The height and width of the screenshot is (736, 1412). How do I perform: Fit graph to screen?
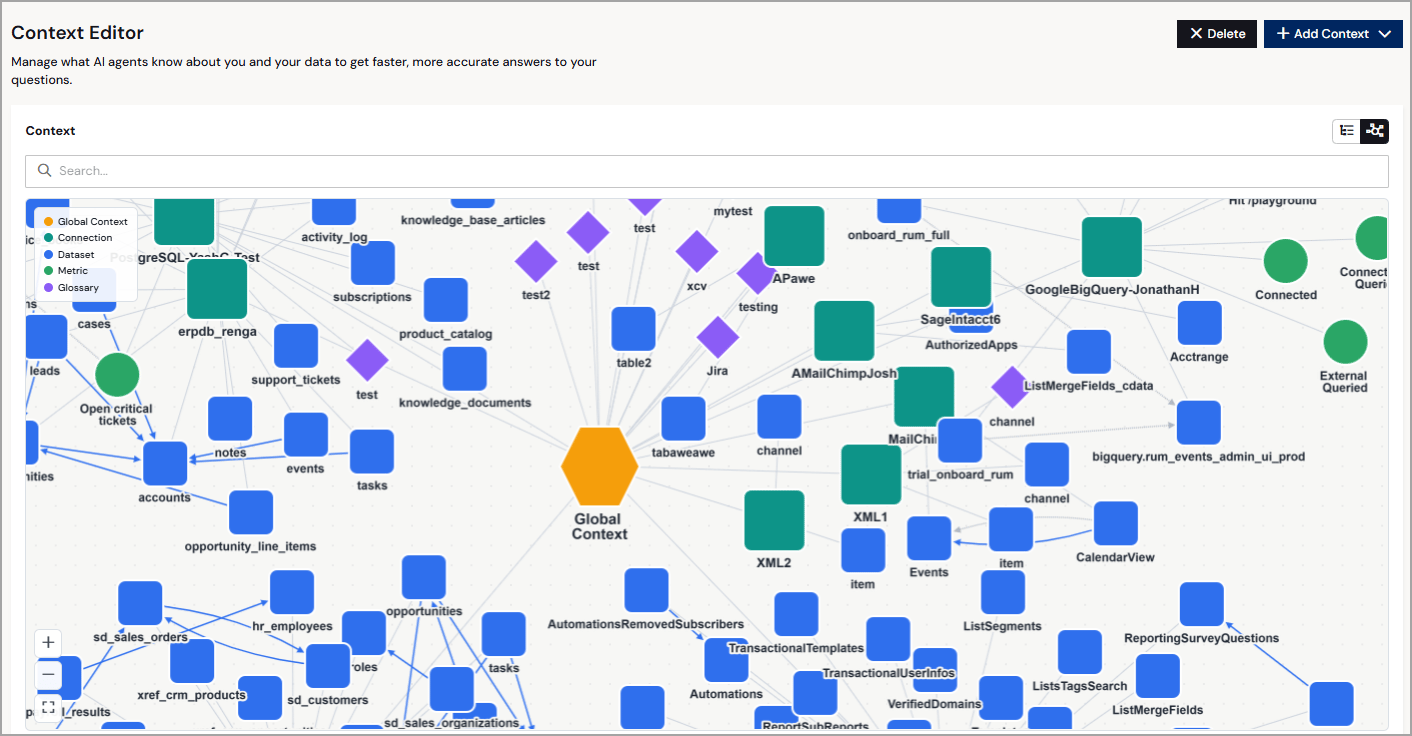[x=48, y=707]
